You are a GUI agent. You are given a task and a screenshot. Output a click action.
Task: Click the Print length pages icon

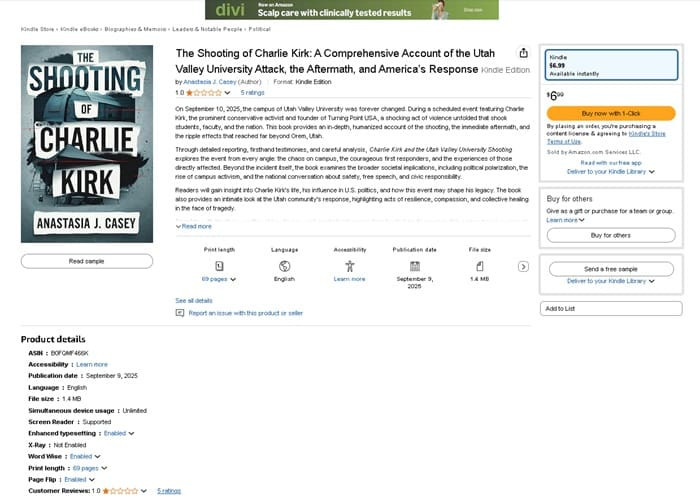[x=219, y=266]
